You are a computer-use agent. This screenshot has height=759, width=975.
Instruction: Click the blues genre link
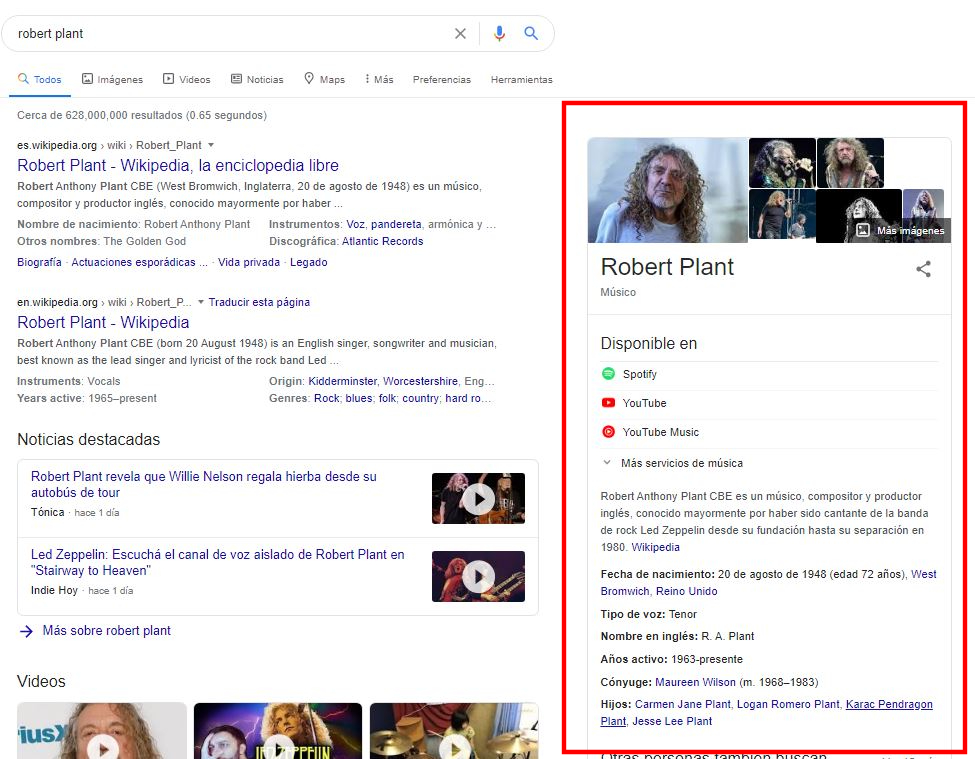pyautogui.click(x=359, y=398)
